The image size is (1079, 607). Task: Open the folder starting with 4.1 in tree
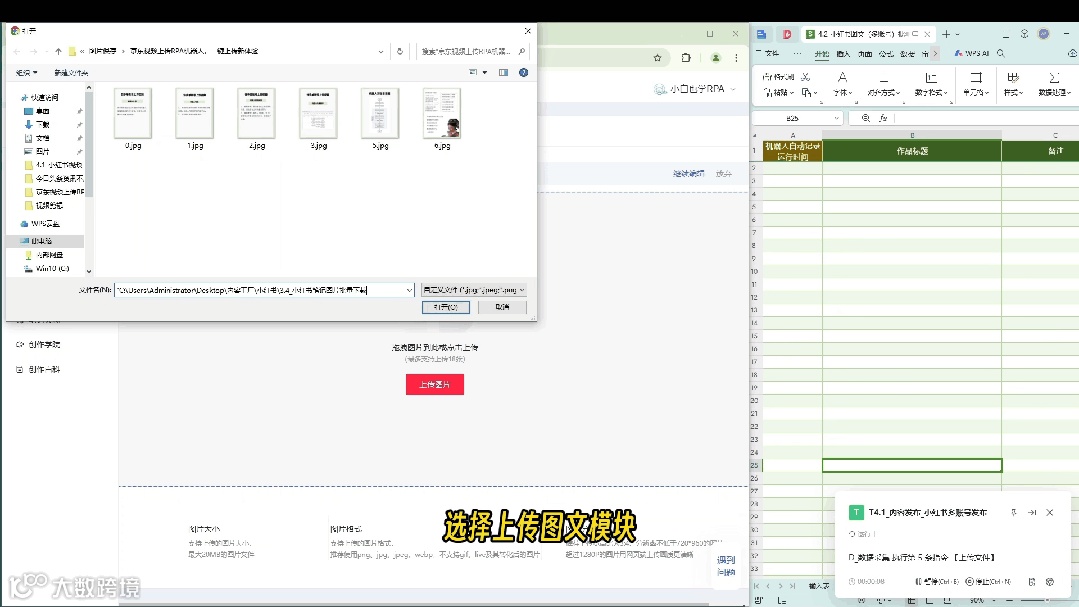(54, 165)
